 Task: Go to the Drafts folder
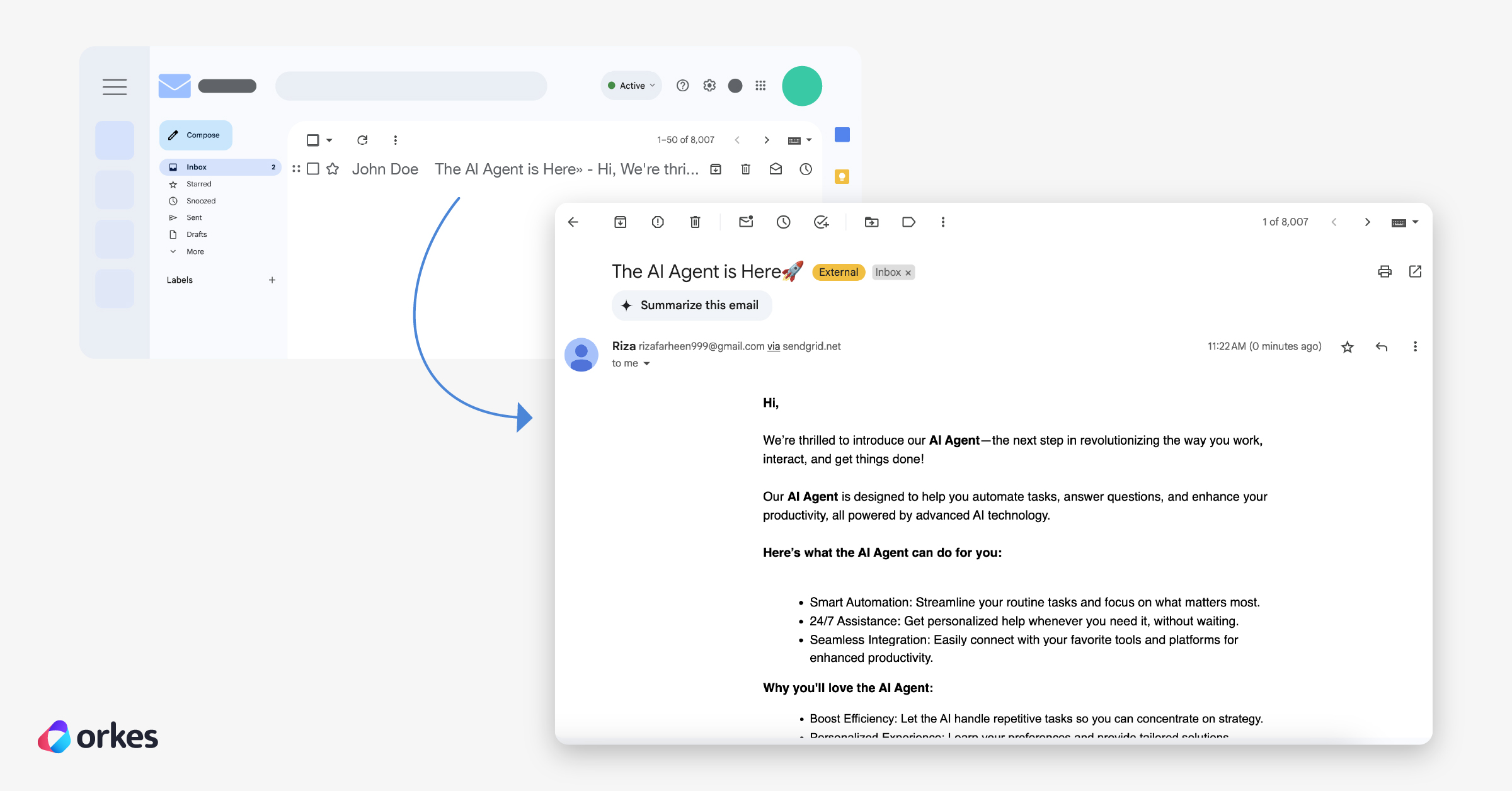[197, 234]
